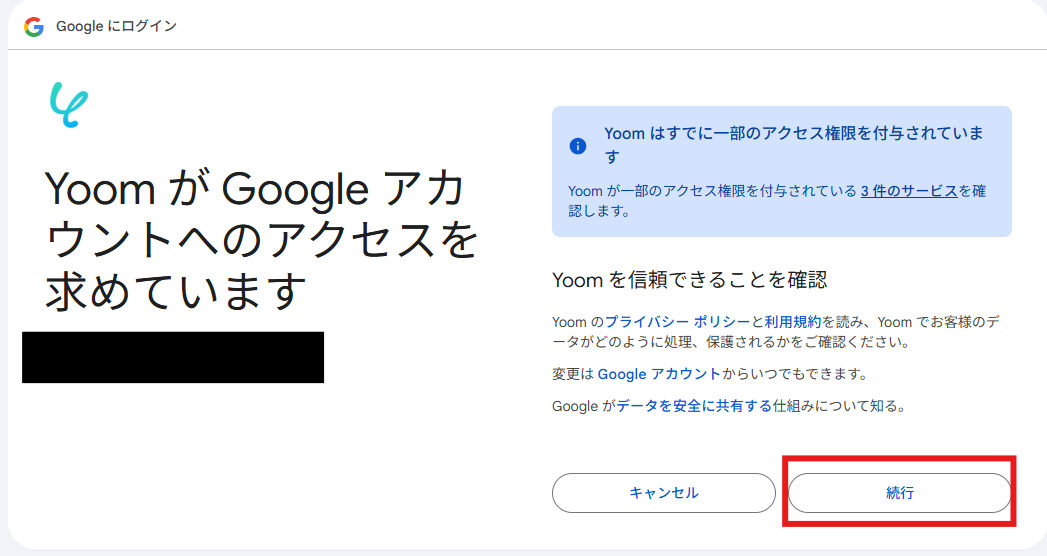Open the 3 件のサービス link

tap(908, 191)
